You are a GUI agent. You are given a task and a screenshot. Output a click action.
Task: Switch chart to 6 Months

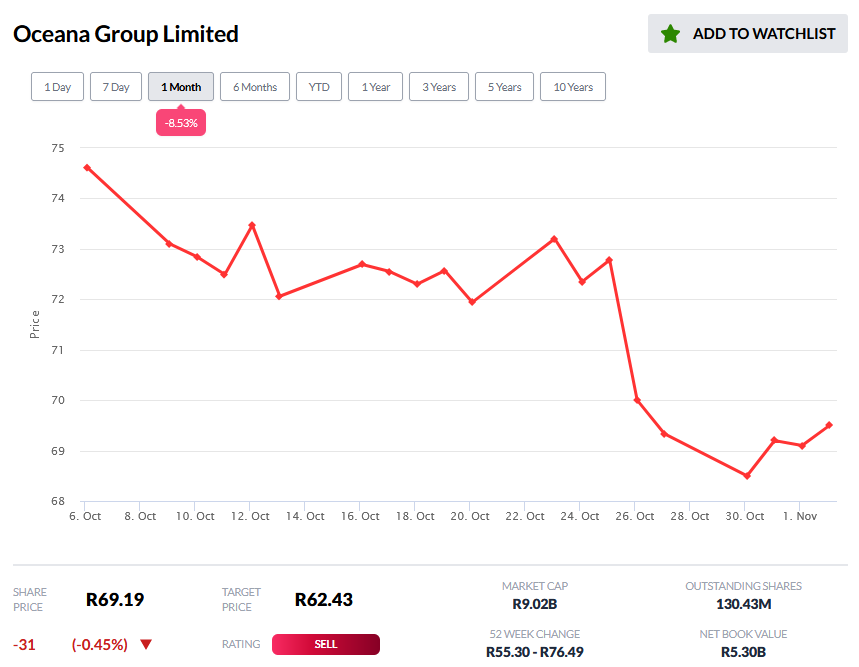[x=255, y=87]
